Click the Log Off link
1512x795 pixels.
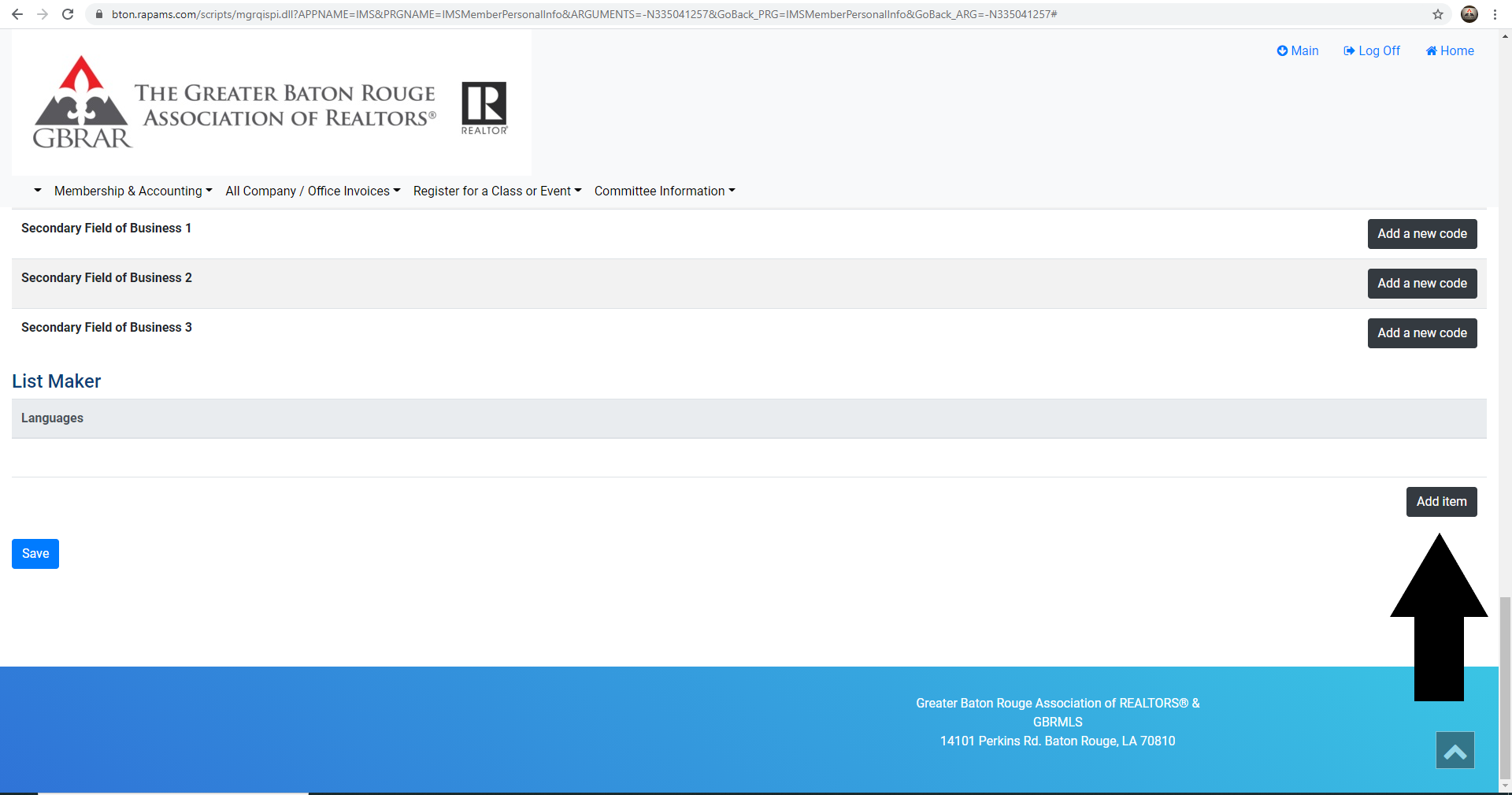(x=1371, y=50)
